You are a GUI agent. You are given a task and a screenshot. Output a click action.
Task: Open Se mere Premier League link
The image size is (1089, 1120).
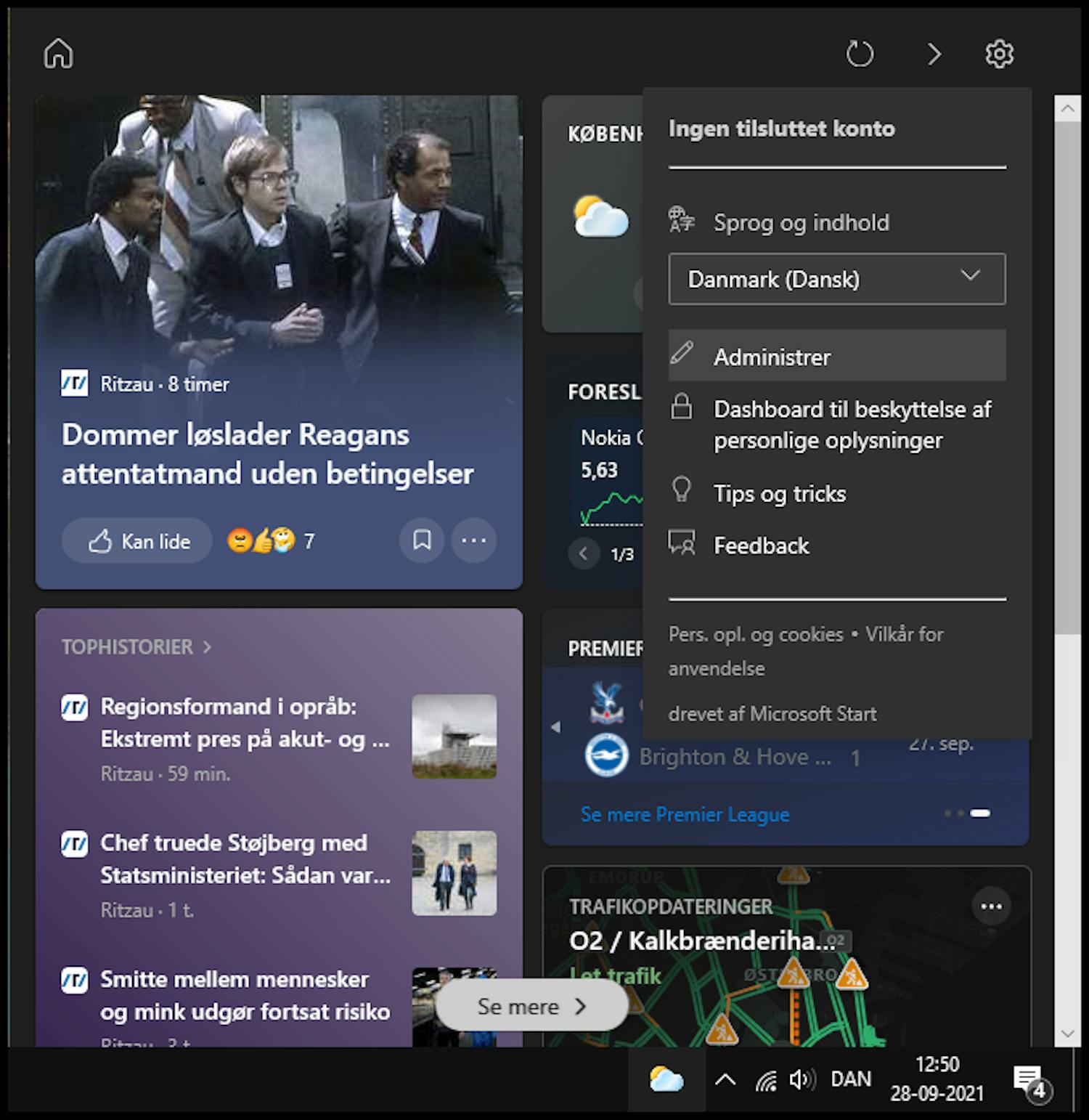click(685, 814)
